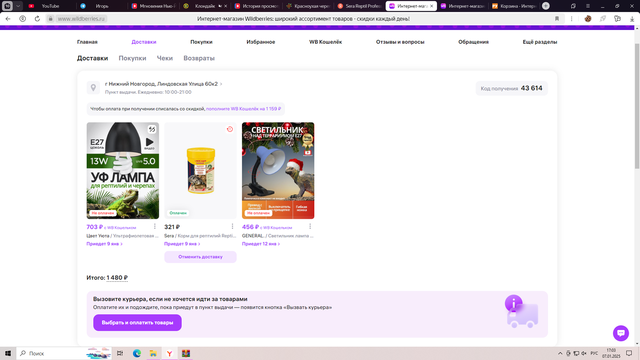The image size is (640, 360).
Task: Click the Yandex Browser taskbar icon
Action: [x=169, y=353]
